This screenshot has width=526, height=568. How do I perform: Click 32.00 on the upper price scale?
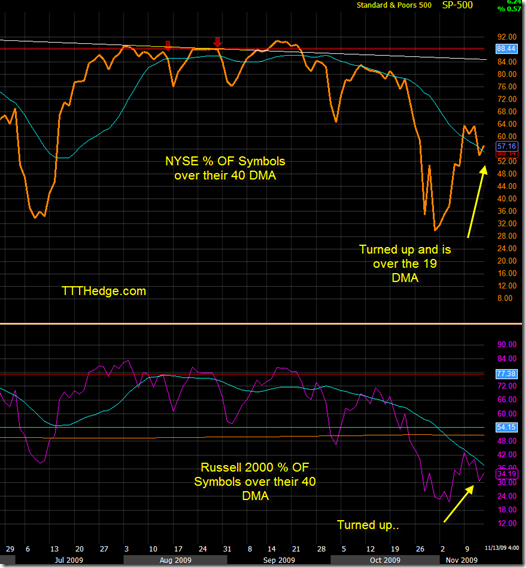507,224
